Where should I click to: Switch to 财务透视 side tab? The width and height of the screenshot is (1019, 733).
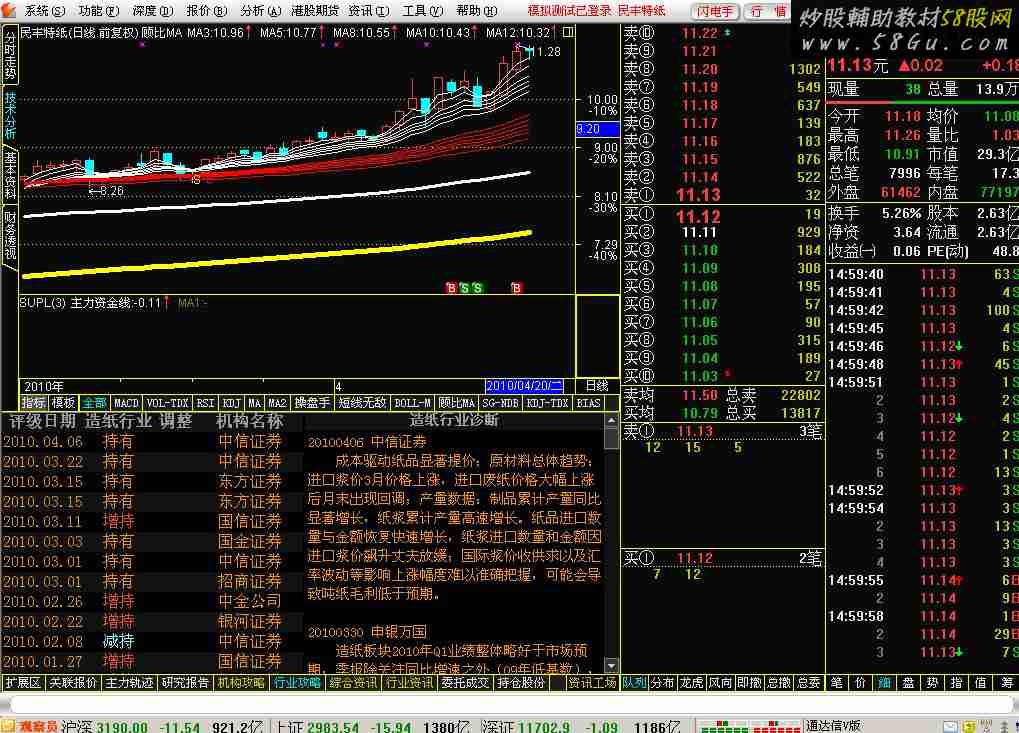[10, 234]
